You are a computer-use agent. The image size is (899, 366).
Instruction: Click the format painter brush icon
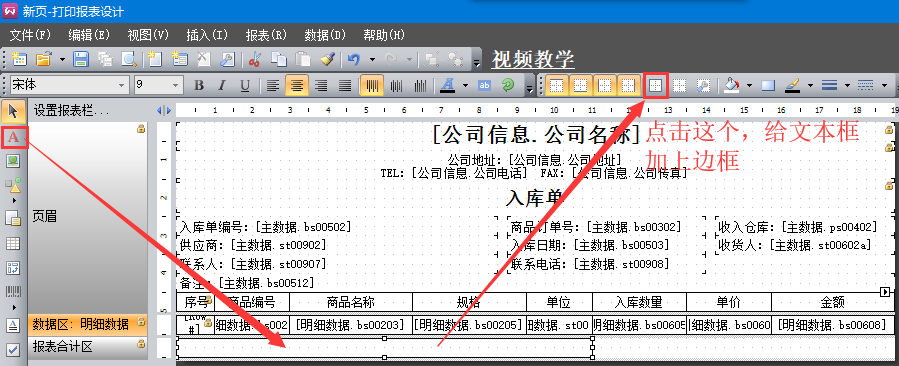tap(327, 59)
